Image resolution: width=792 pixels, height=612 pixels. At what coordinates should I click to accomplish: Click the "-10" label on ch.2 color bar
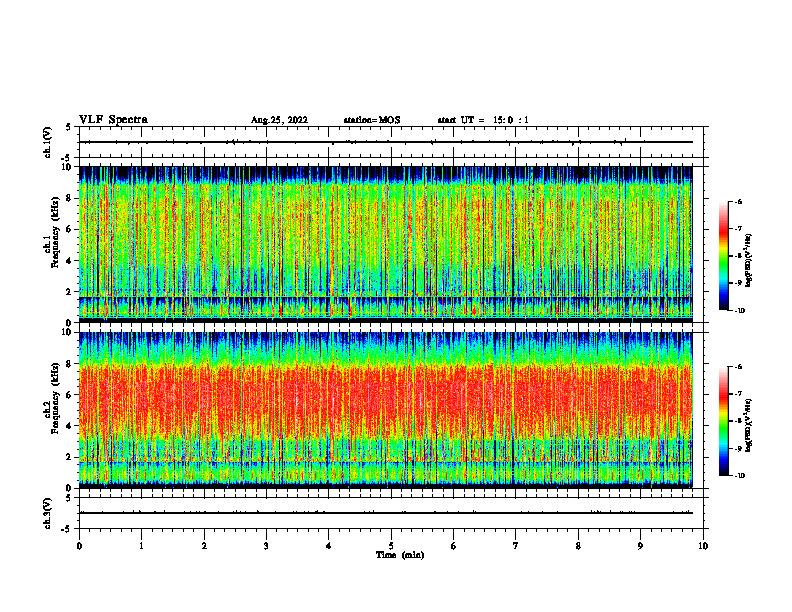(739, 476)
